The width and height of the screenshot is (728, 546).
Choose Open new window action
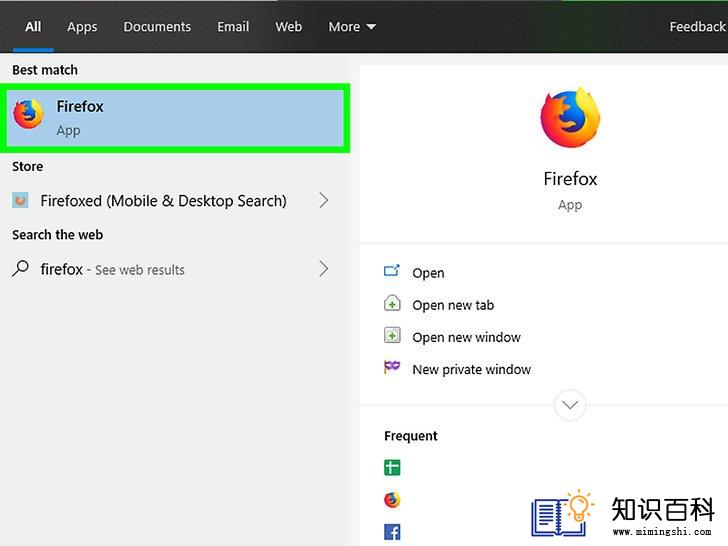click(467, 337)
